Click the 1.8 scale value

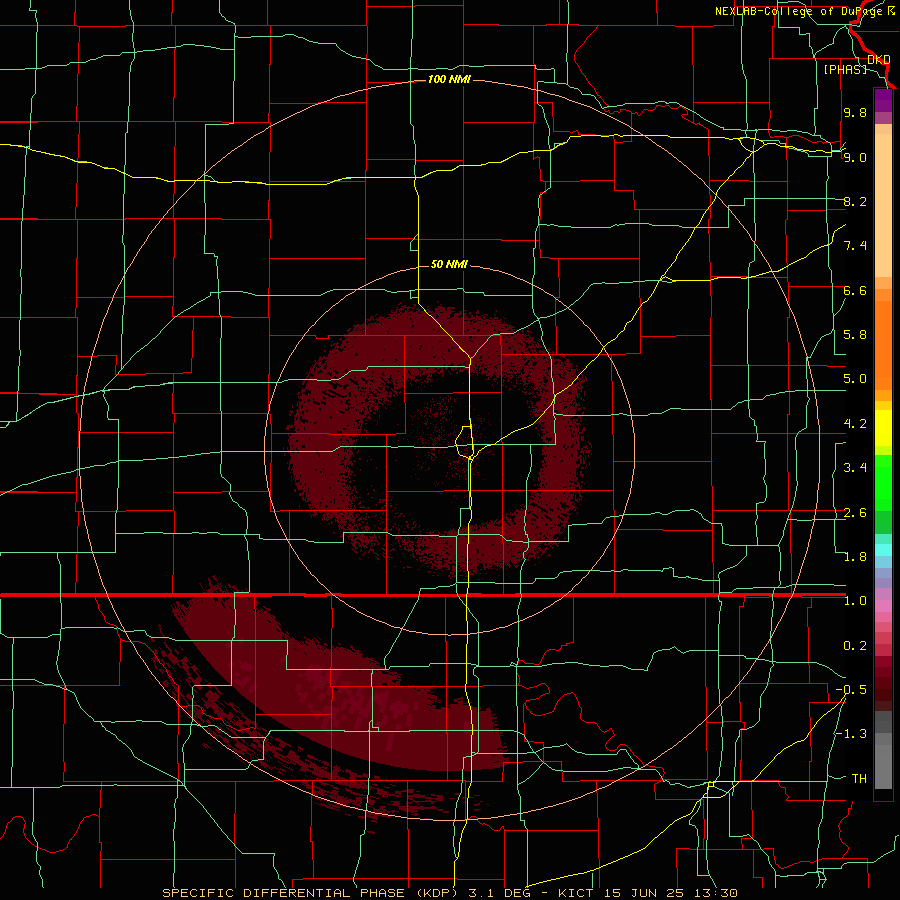[855, 557]
